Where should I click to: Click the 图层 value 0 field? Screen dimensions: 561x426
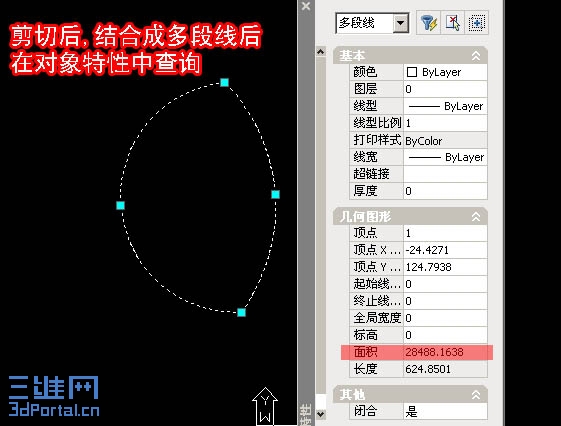coord(445,89)
